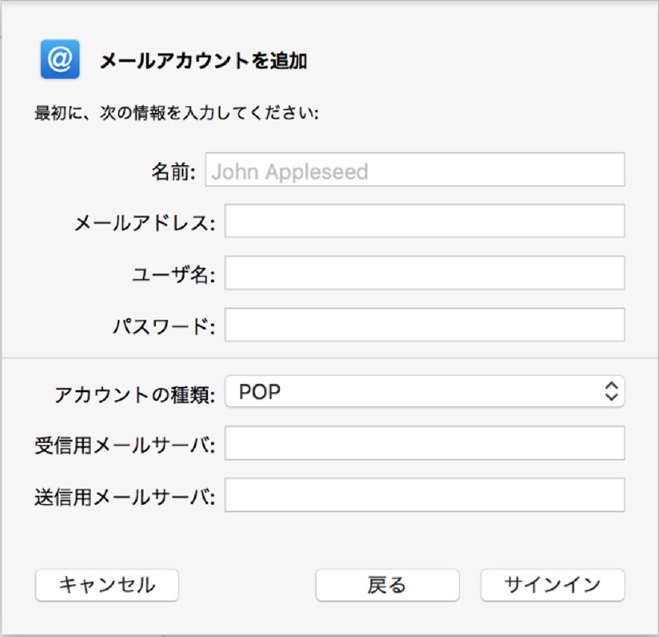The image size is (659, 637).
Task: Open the アカウントの種類 dropdown showing POP
Action: [424, 392]
